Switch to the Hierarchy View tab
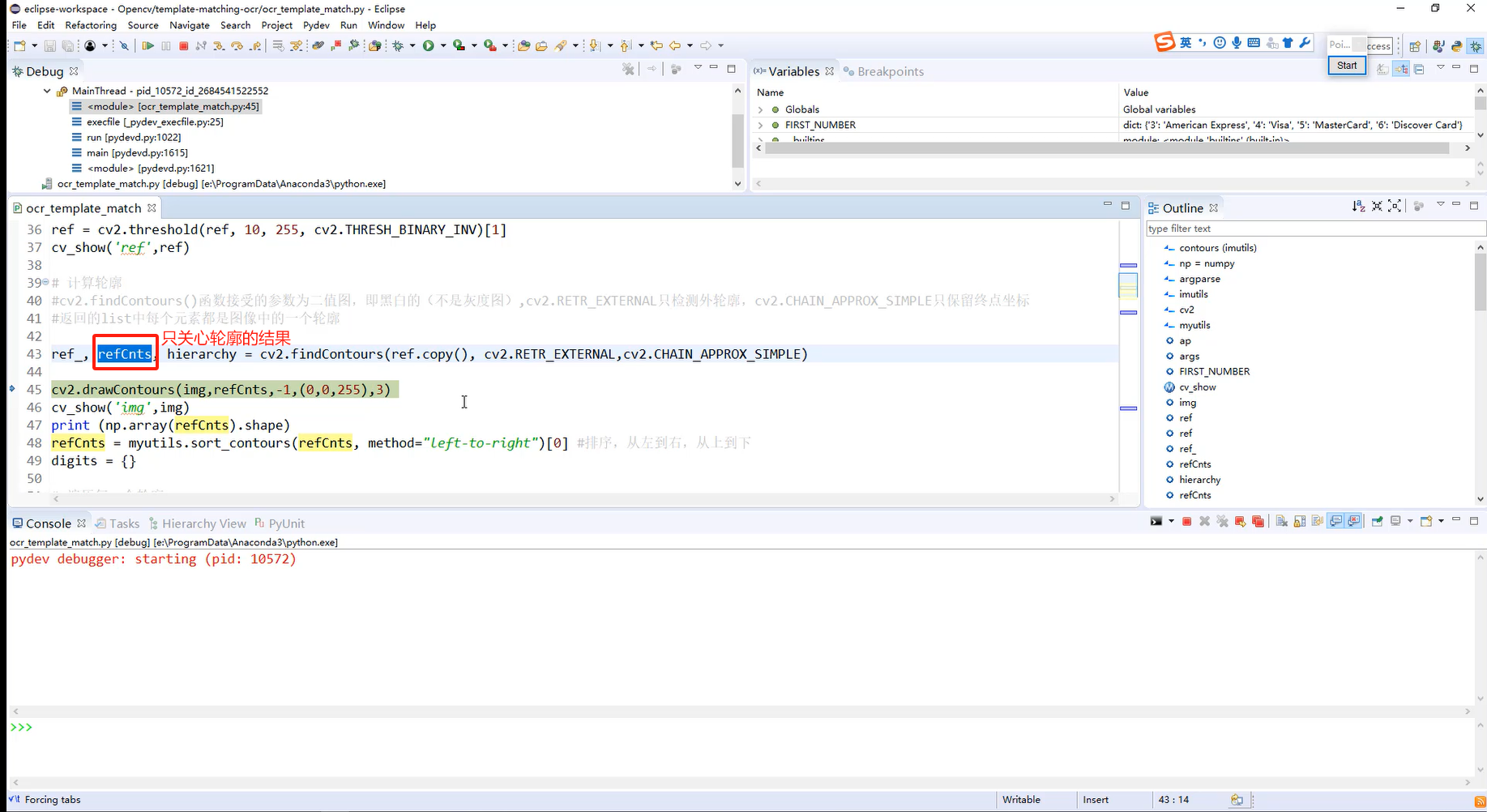This screenshot has width=1487, height=812. 197,524
